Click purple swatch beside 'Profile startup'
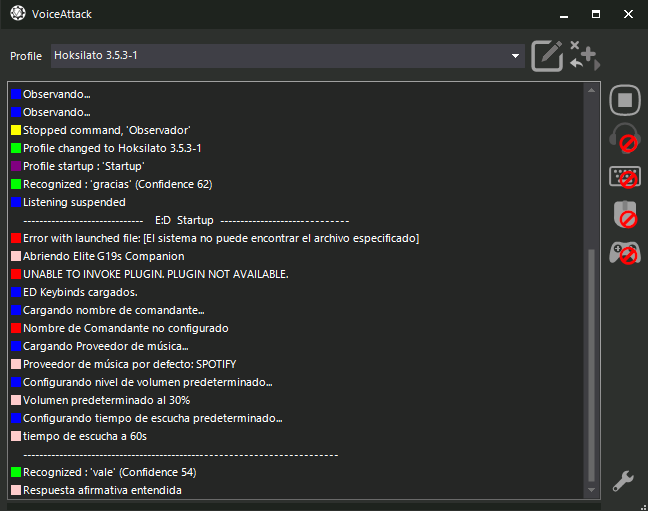Screen dimensions: 648x511 (x=16, y=166)
